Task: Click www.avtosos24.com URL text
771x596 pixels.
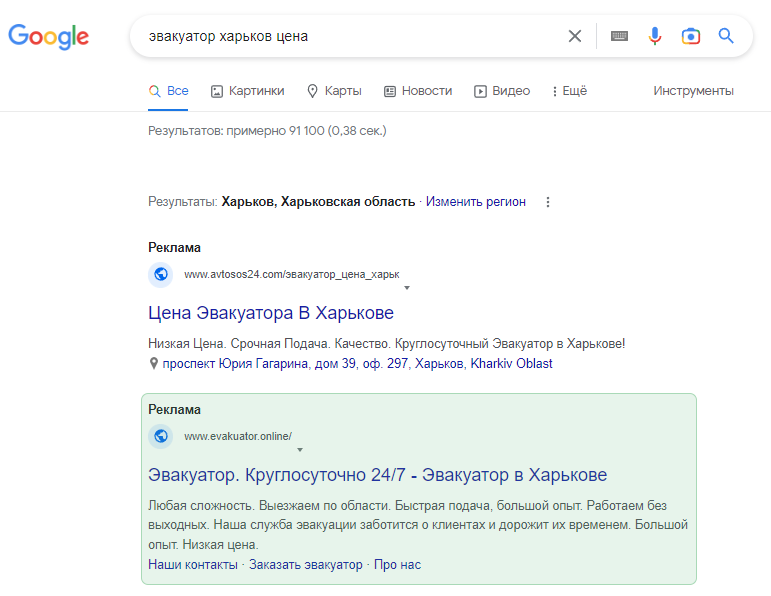Action: (292, 274)
